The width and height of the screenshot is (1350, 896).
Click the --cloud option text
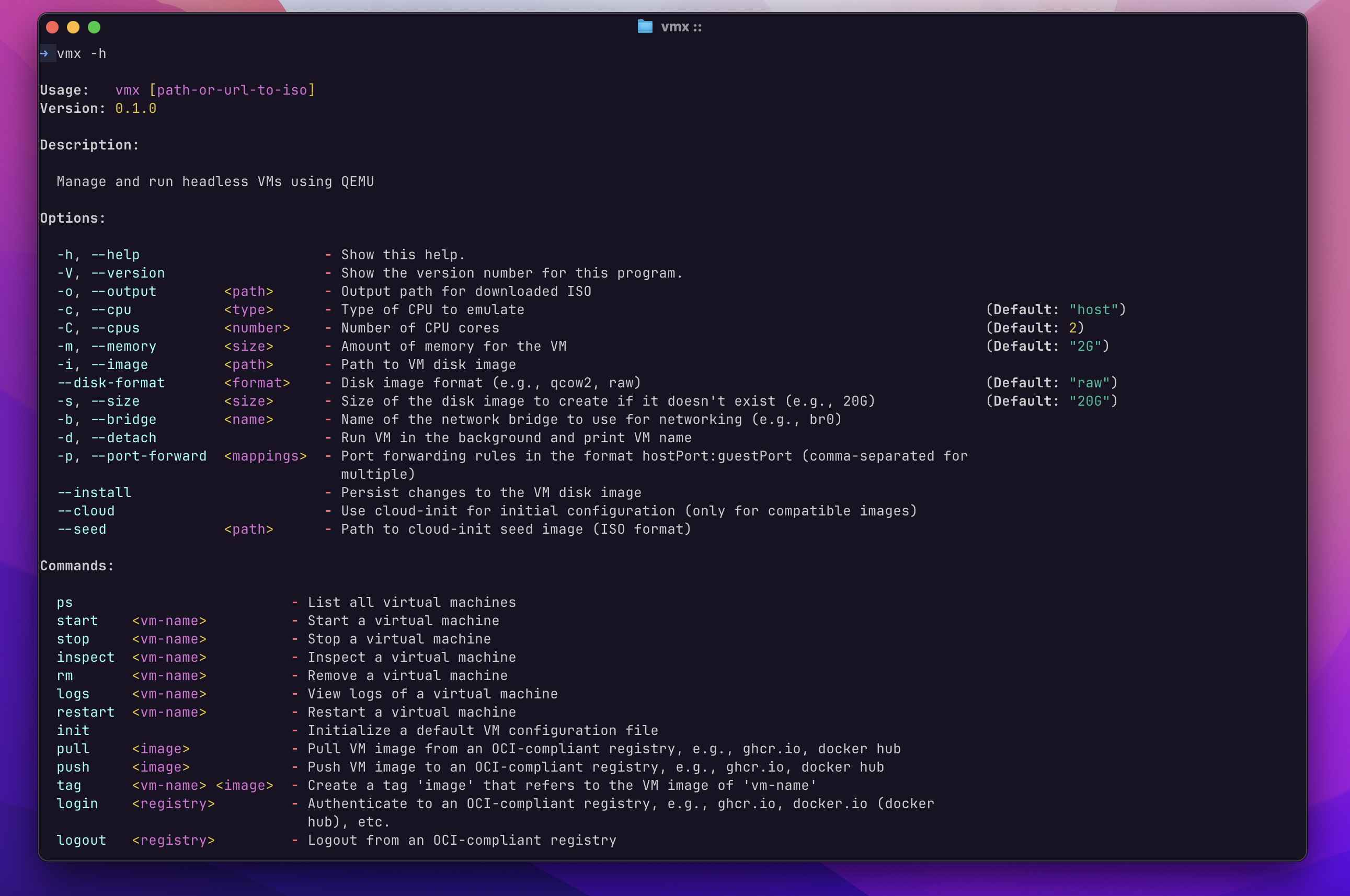pyautogui.click(x=86, y=511)
